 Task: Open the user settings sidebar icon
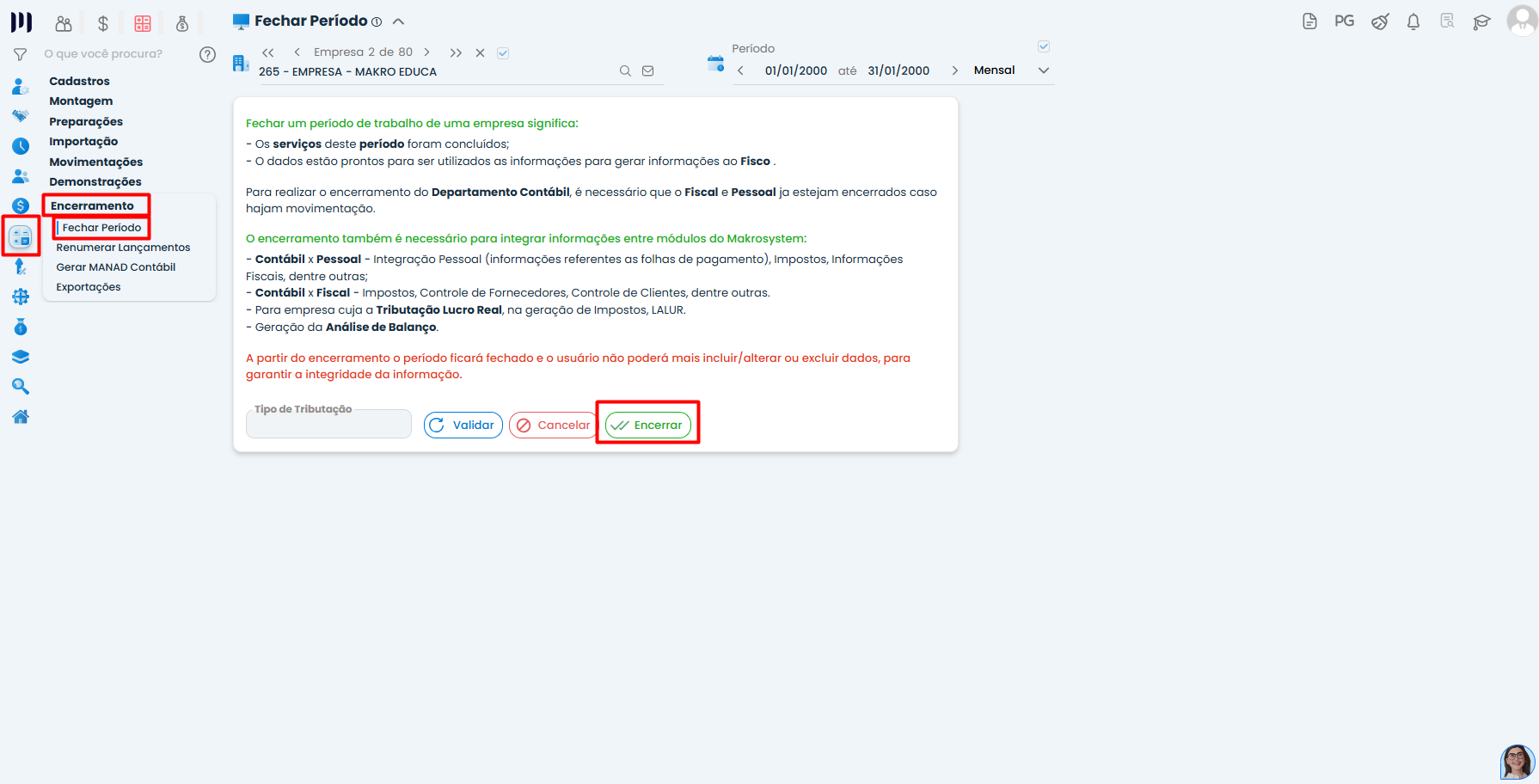21,86
